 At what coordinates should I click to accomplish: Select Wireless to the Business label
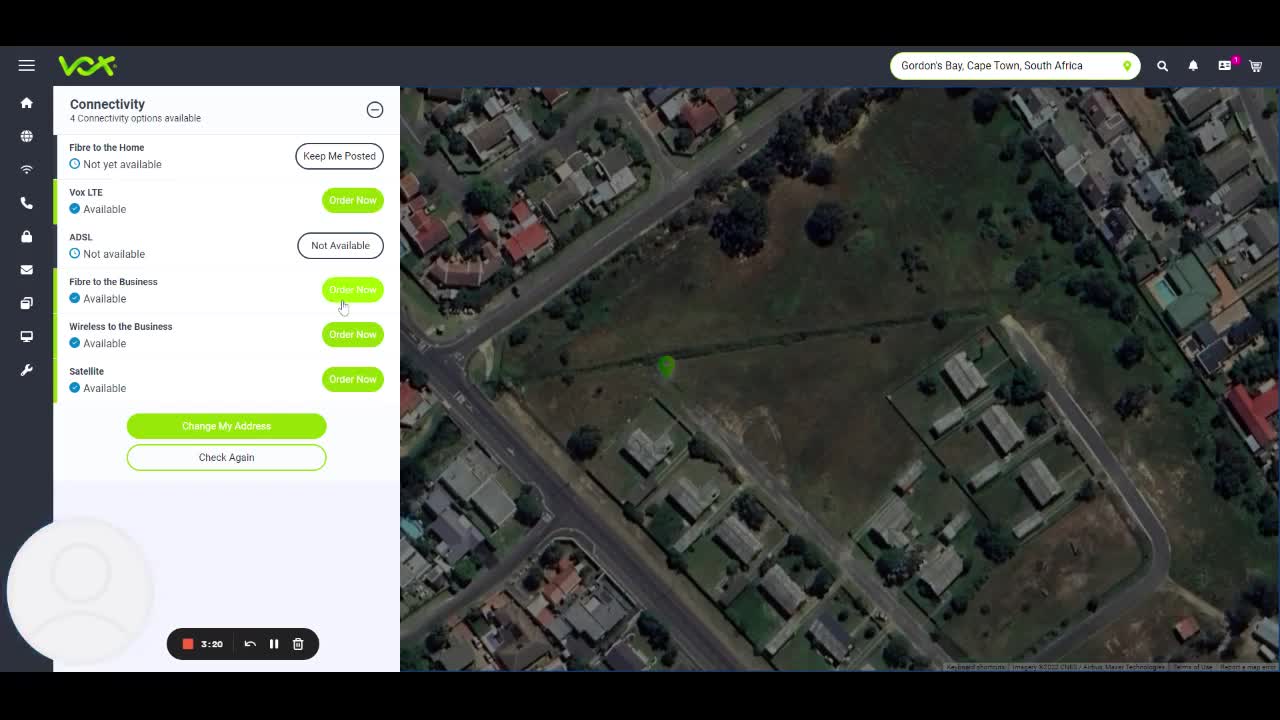tap(121, 327)
